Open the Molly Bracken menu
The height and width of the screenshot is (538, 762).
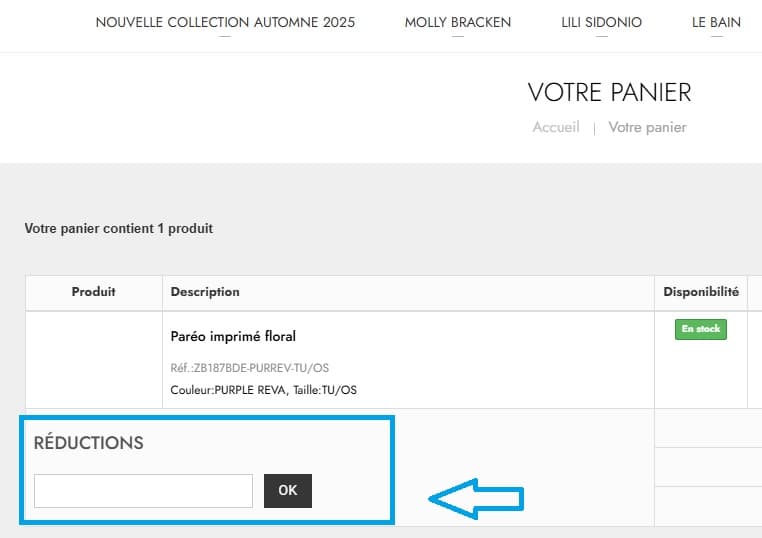point(458,22)
